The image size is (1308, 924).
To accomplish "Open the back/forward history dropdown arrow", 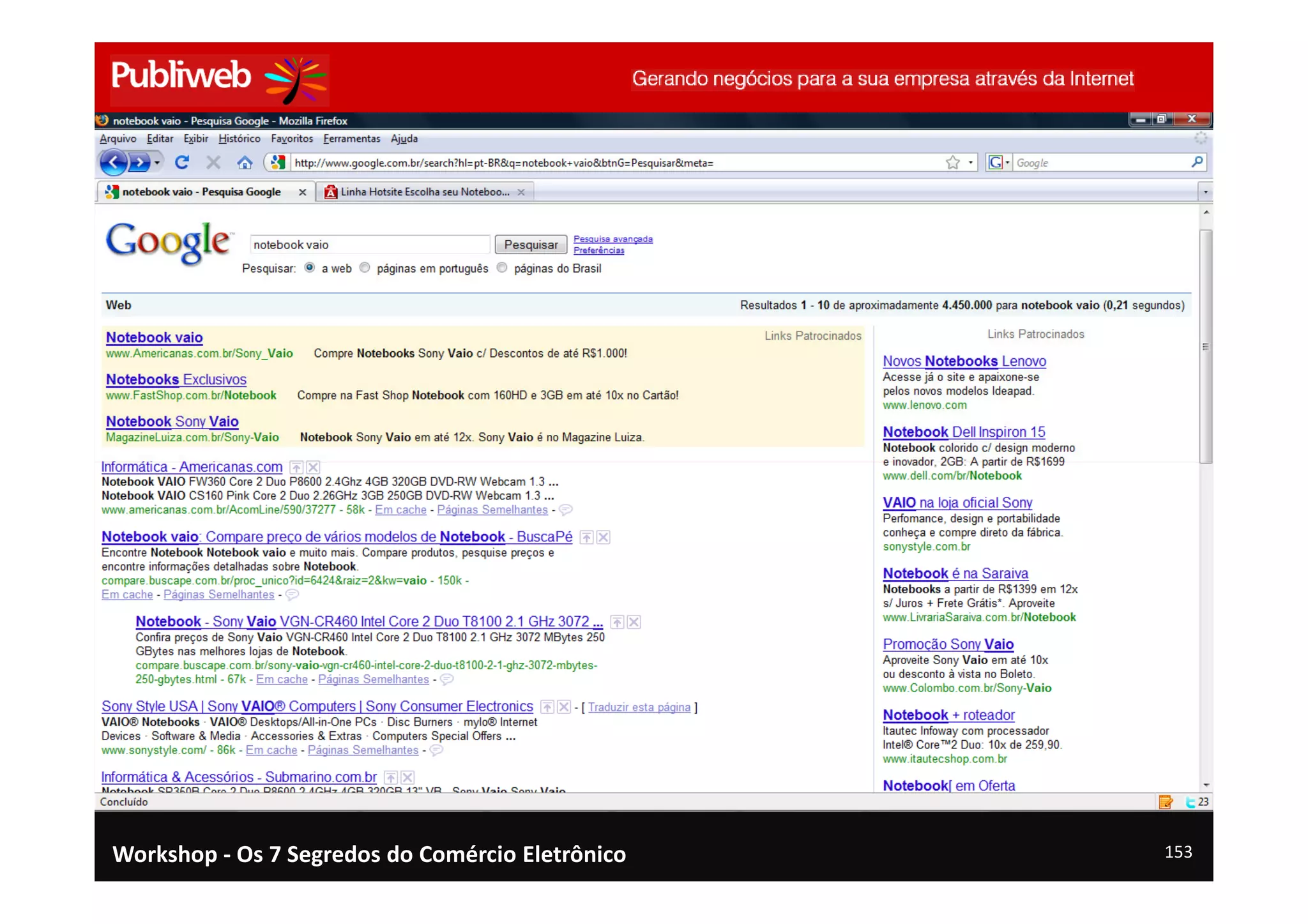I will (x=157, y=163).
